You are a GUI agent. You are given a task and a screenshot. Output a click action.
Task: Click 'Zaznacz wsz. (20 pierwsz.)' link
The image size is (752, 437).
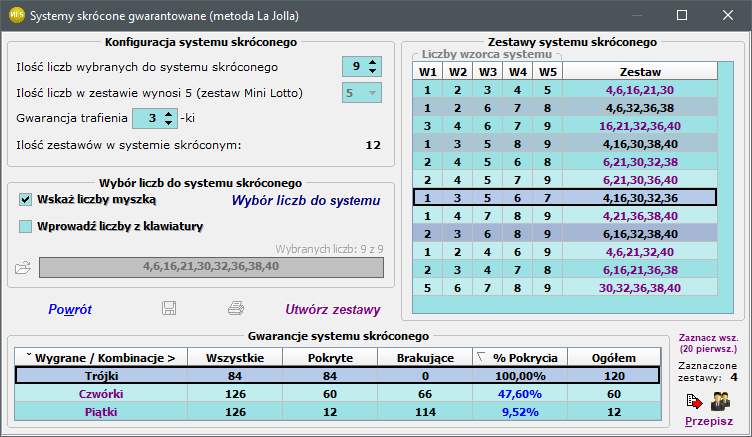(x=708, y=343)
